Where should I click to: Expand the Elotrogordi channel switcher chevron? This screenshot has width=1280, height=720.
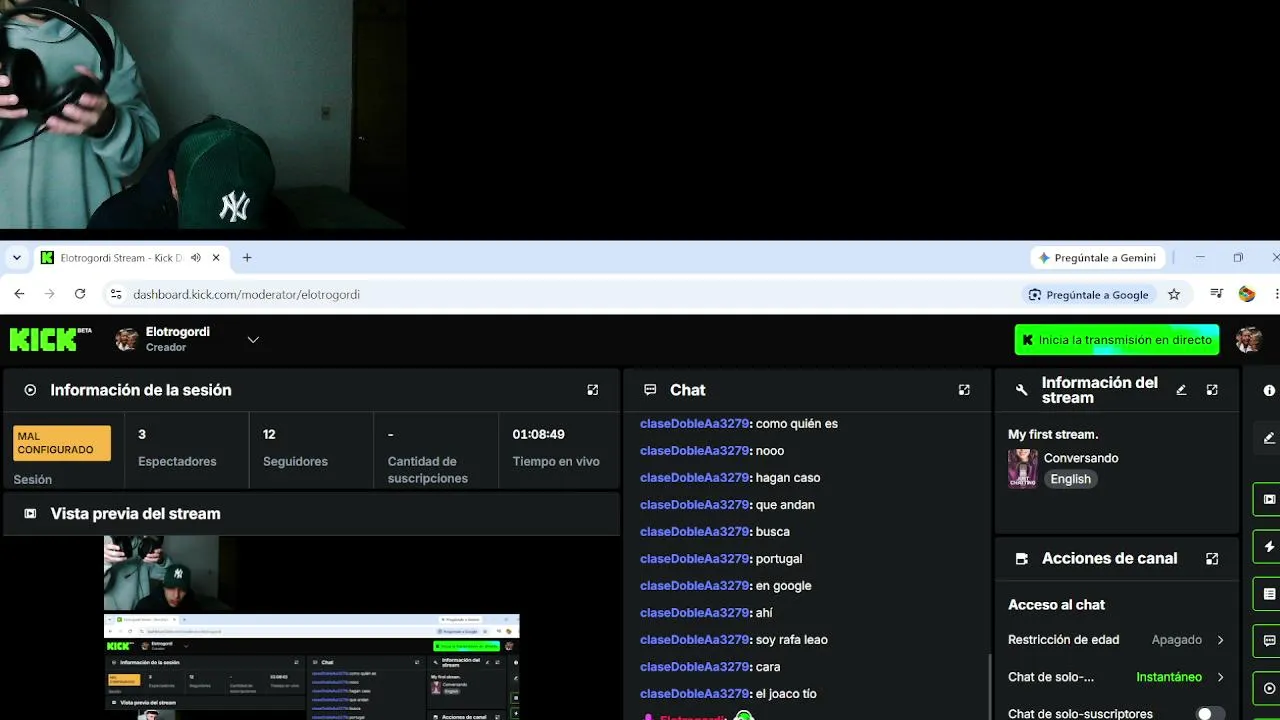[x=253, y=340]
